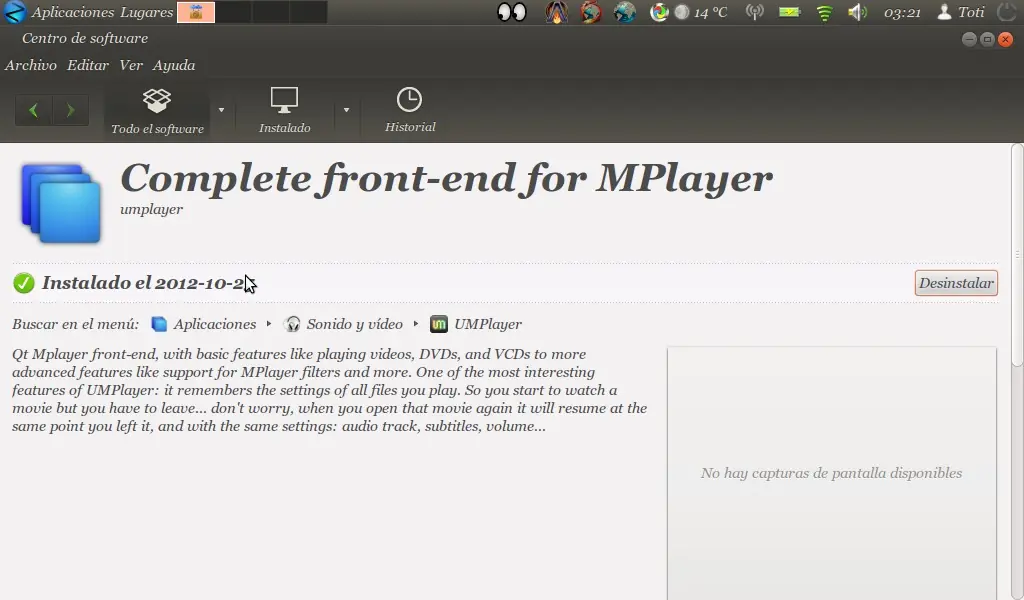
Task: Open the Archivo menu
Action: tap(31, 65)
